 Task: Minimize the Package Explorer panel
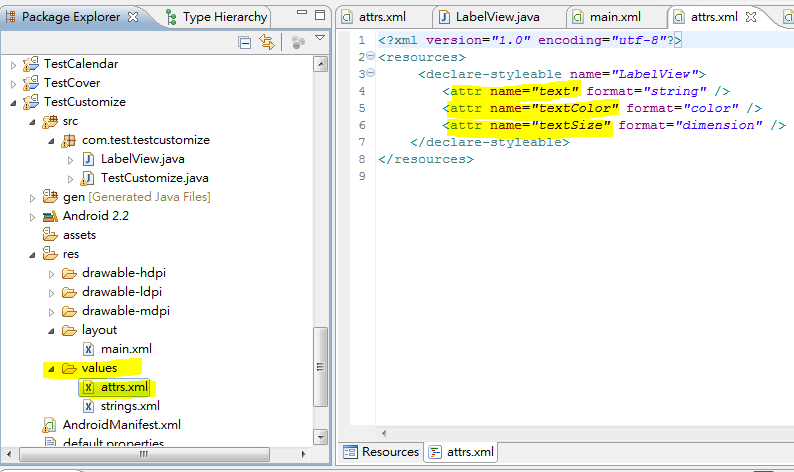point(302,12)
